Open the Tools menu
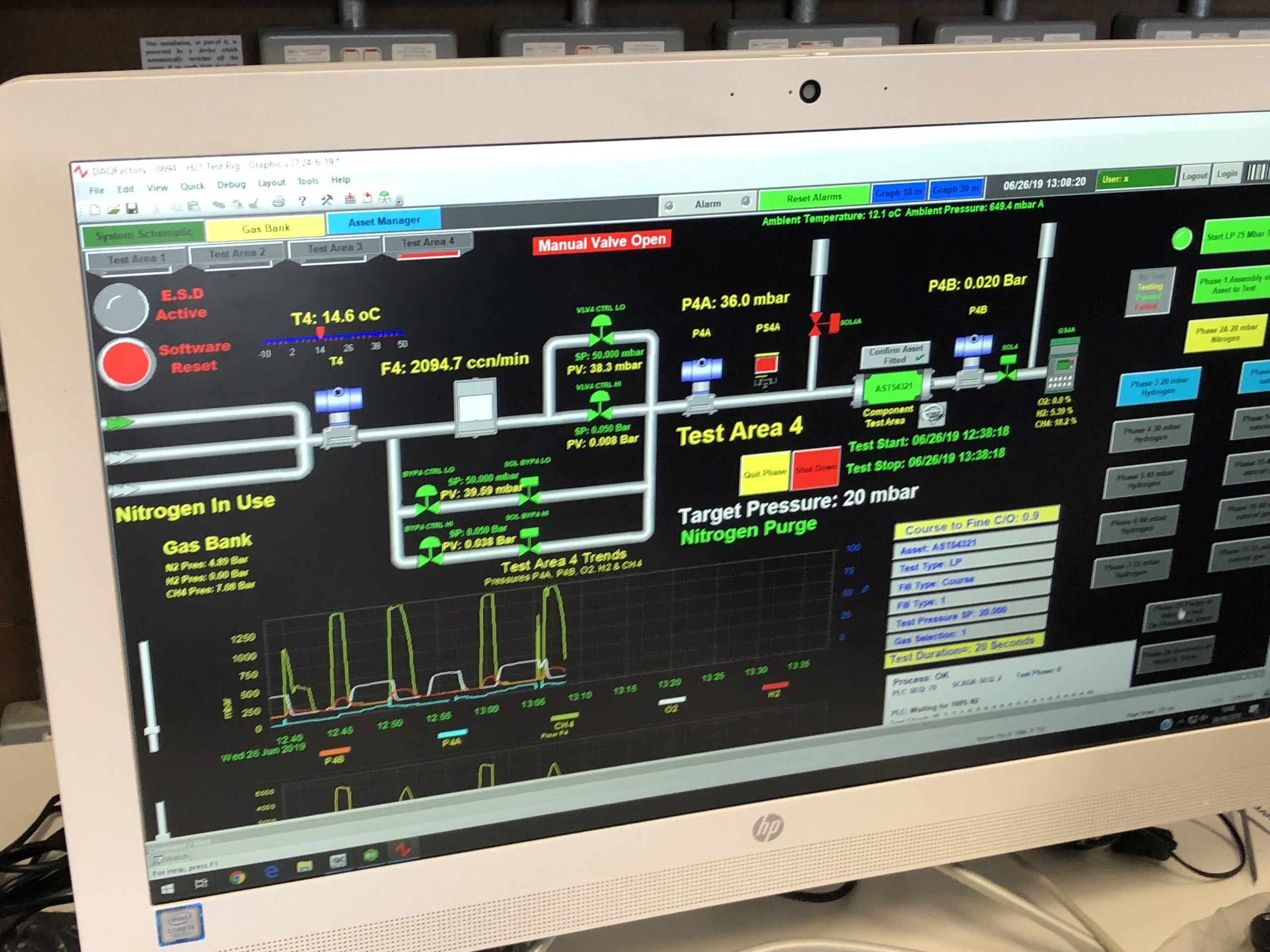Viewport: 1270px width, 952px height. coord(307,181)
